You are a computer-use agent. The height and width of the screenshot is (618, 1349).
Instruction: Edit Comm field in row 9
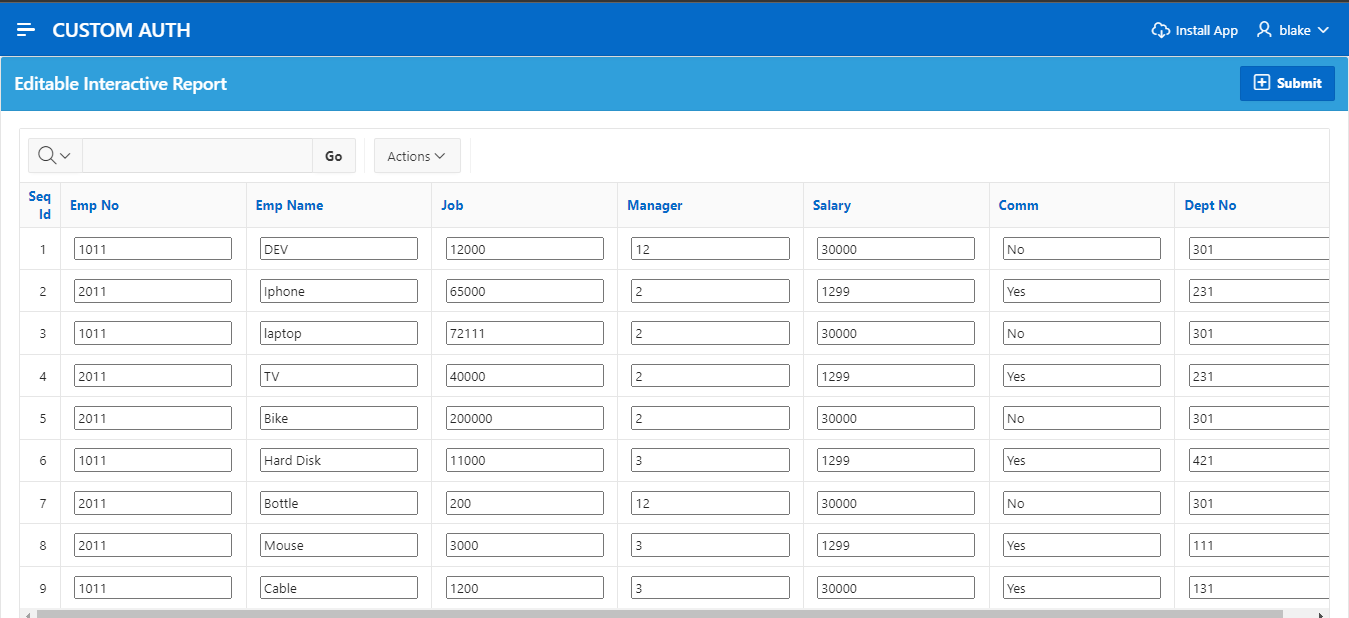[1082, 588]
